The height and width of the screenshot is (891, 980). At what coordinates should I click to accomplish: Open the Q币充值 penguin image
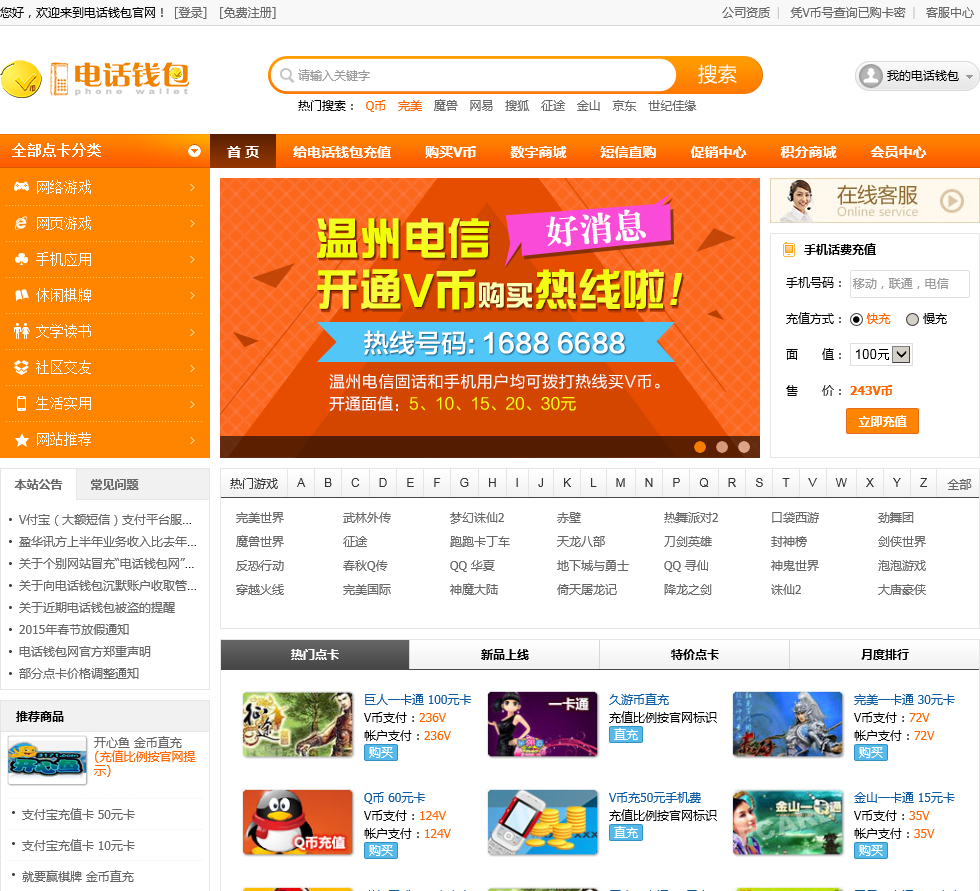298,822
